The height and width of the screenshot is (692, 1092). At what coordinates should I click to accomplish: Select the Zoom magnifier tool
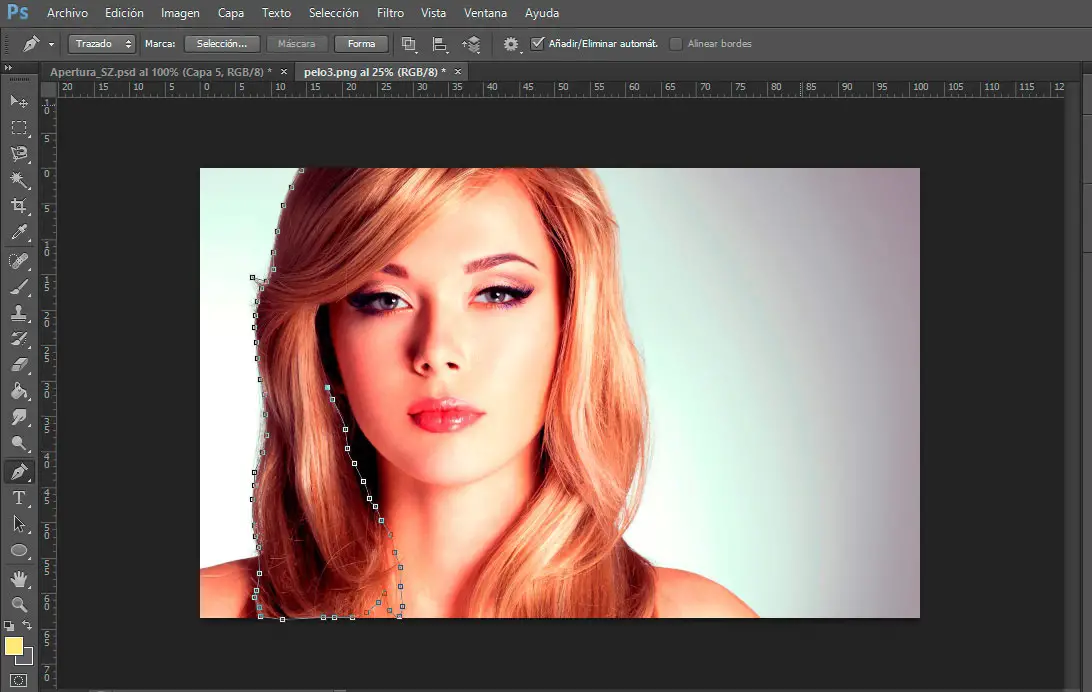pyautogui.click(x=19, y=605)
